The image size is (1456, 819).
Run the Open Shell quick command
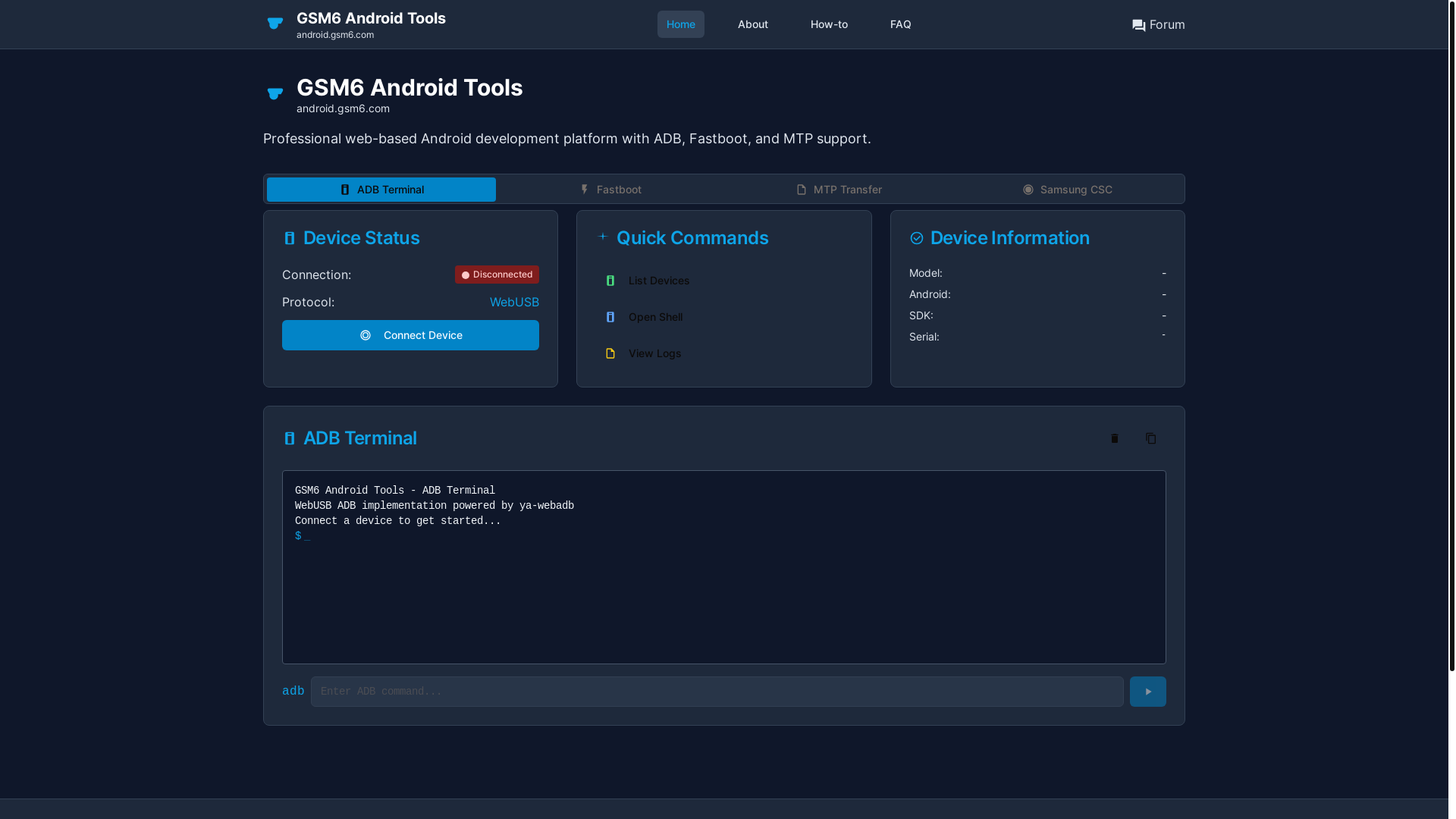click(724, 317)
